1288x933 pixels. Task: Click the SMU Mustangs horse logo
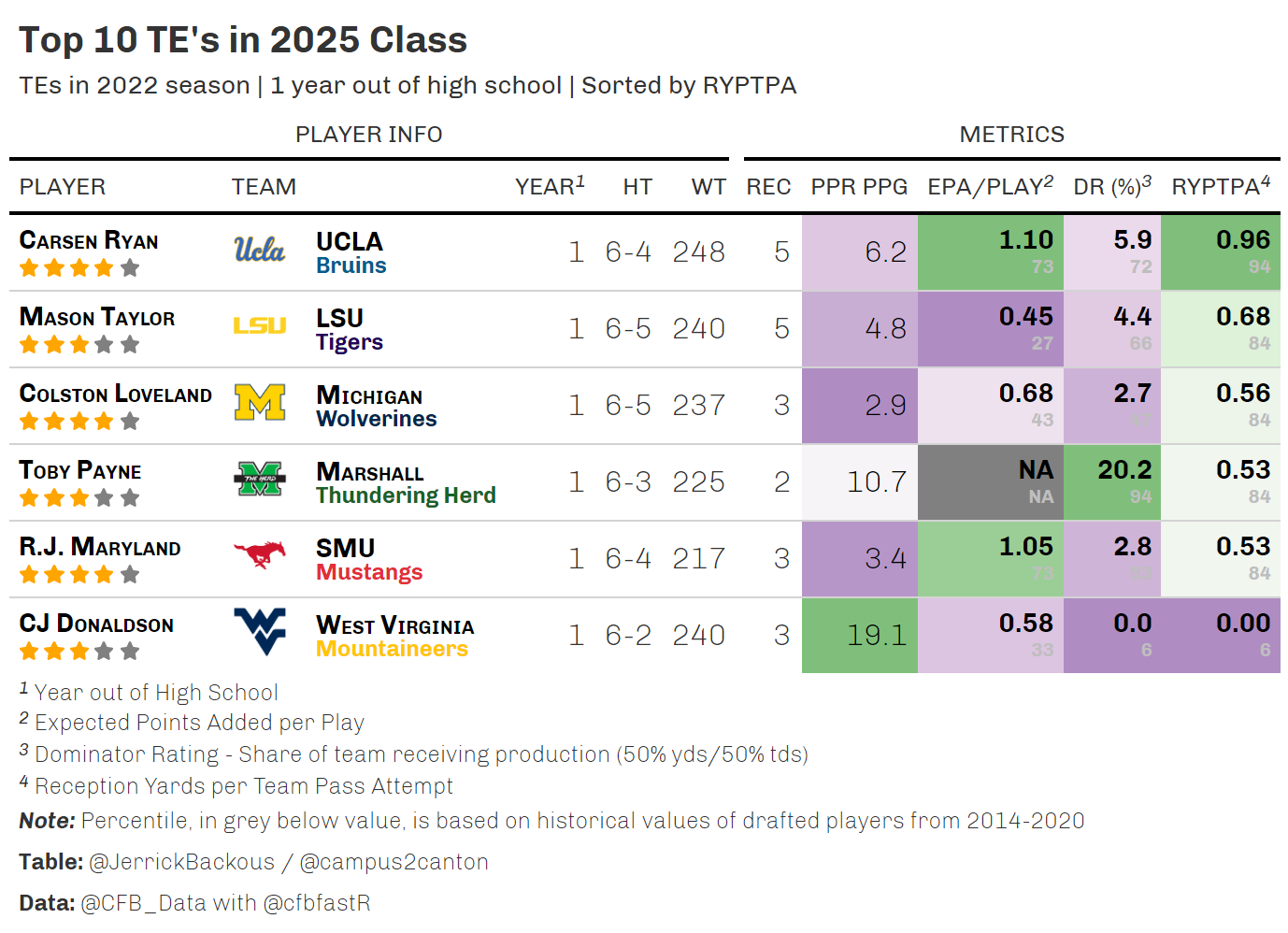pyautogui.click(x=259, y=555)
